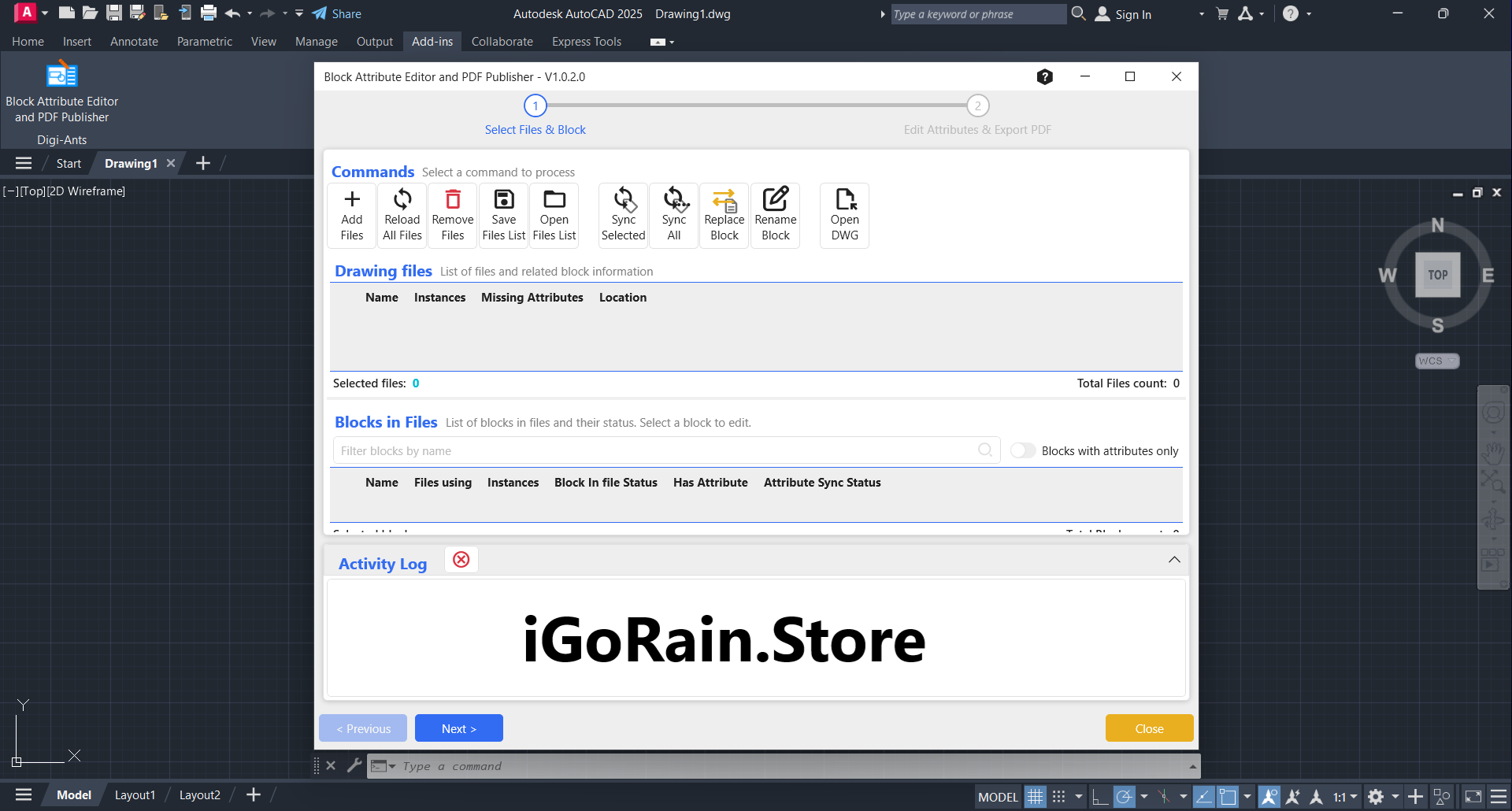Viewport: 1512px width, 811px height.
Task: Click the Add Files command icon
Action: point(351,215)
